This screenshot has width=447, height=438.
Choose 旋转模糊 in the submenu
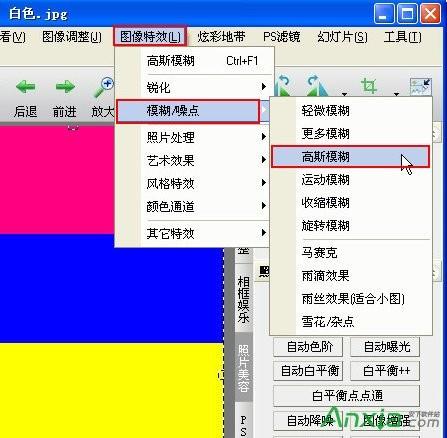pos(351,226)
